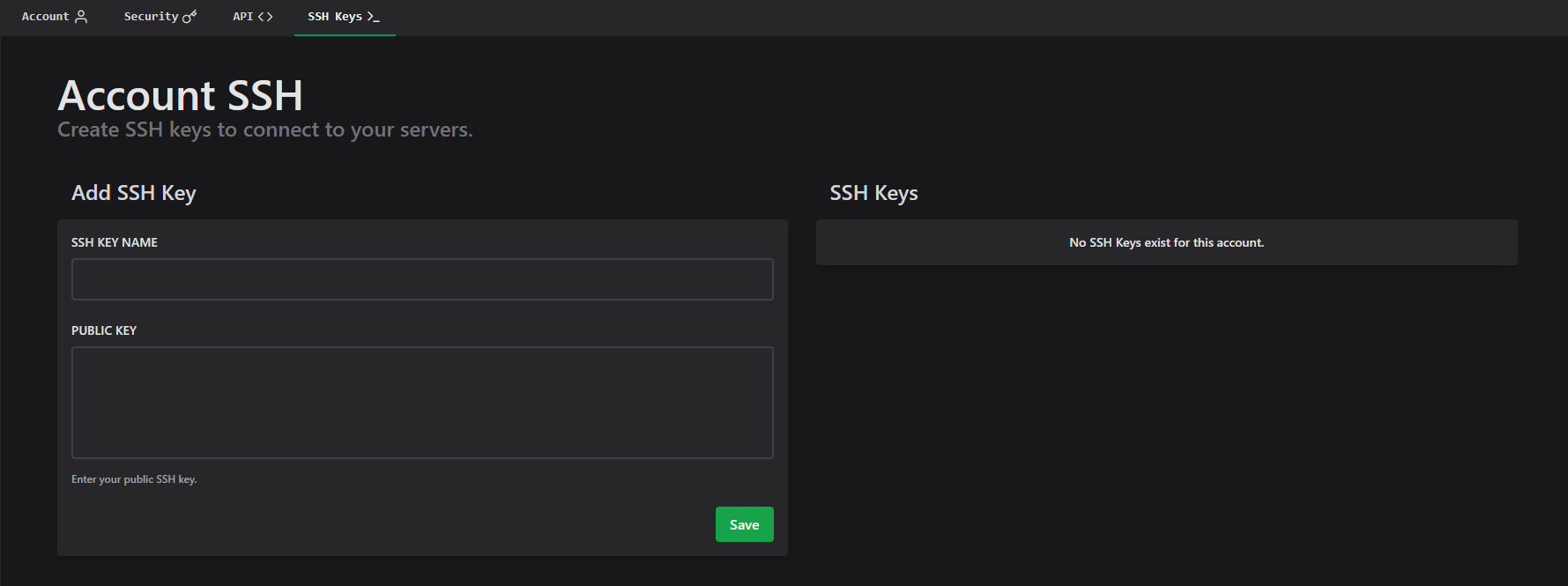Open the Account tab
The image size is (1568, 586).
(x=46, y=17)
